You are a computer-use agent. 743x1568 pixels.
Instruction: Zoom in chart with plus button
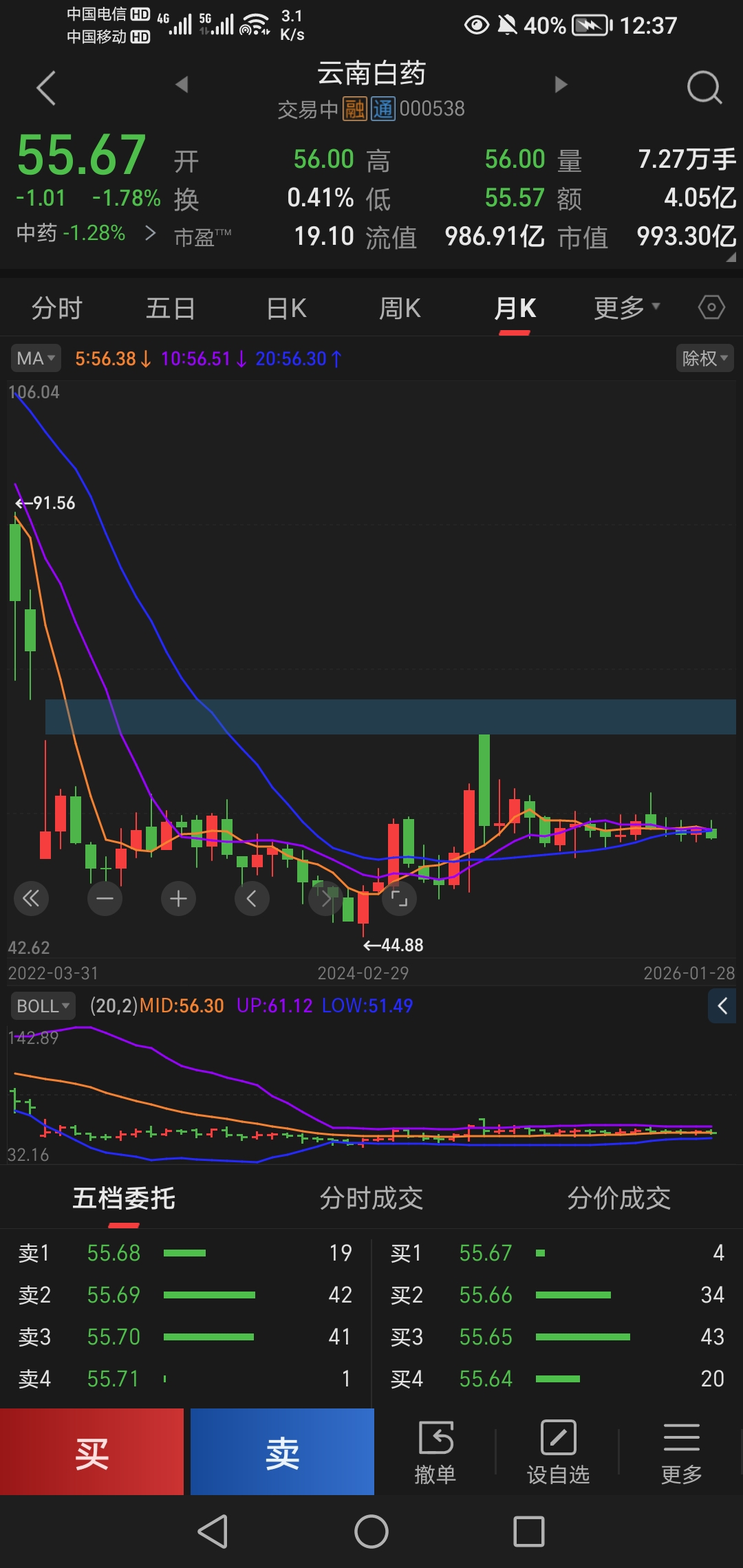pyautogui.click(x=178, y=898)
